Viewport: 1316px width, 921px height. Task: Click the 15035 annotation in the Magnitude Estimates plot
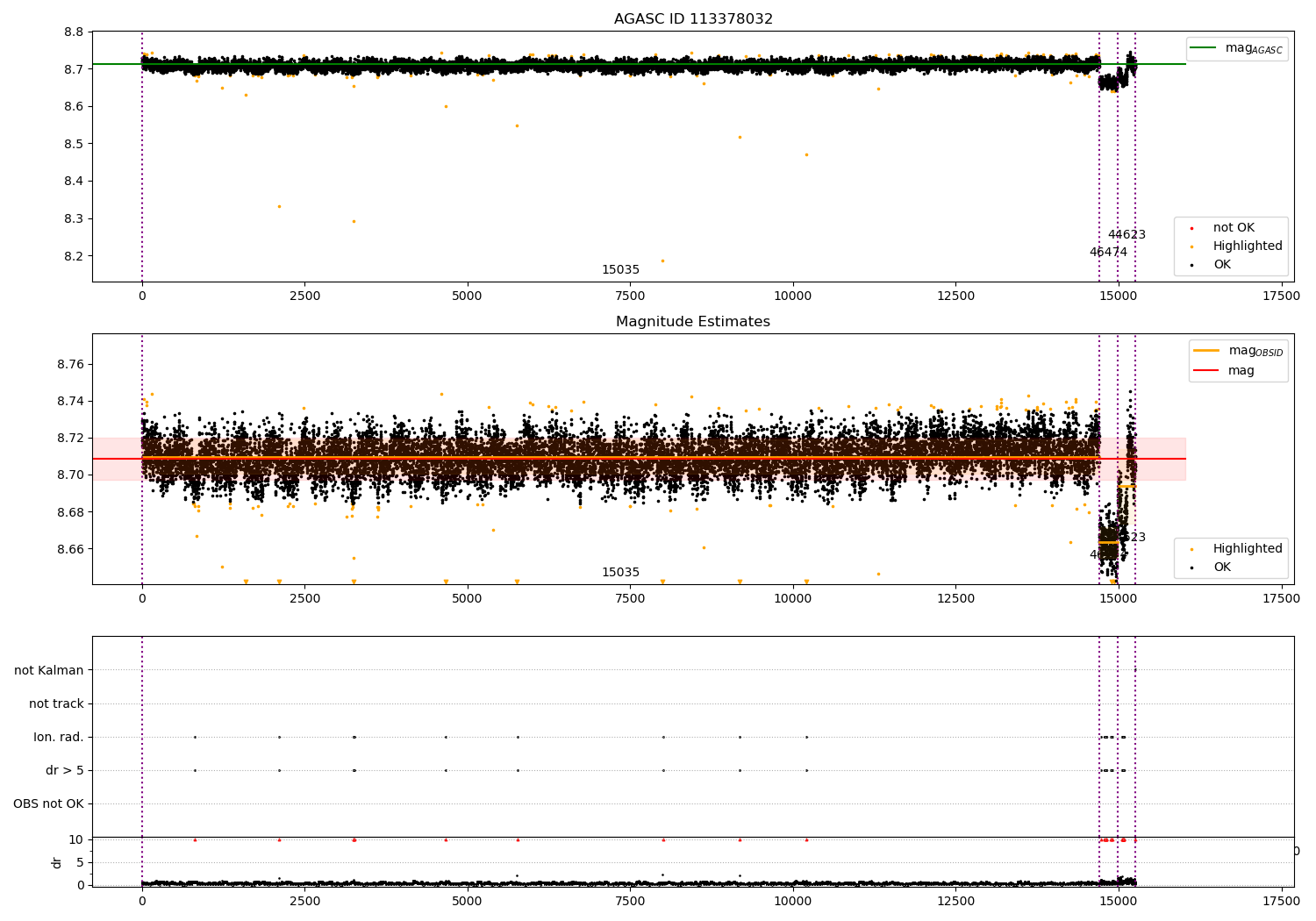pos(620,573)
